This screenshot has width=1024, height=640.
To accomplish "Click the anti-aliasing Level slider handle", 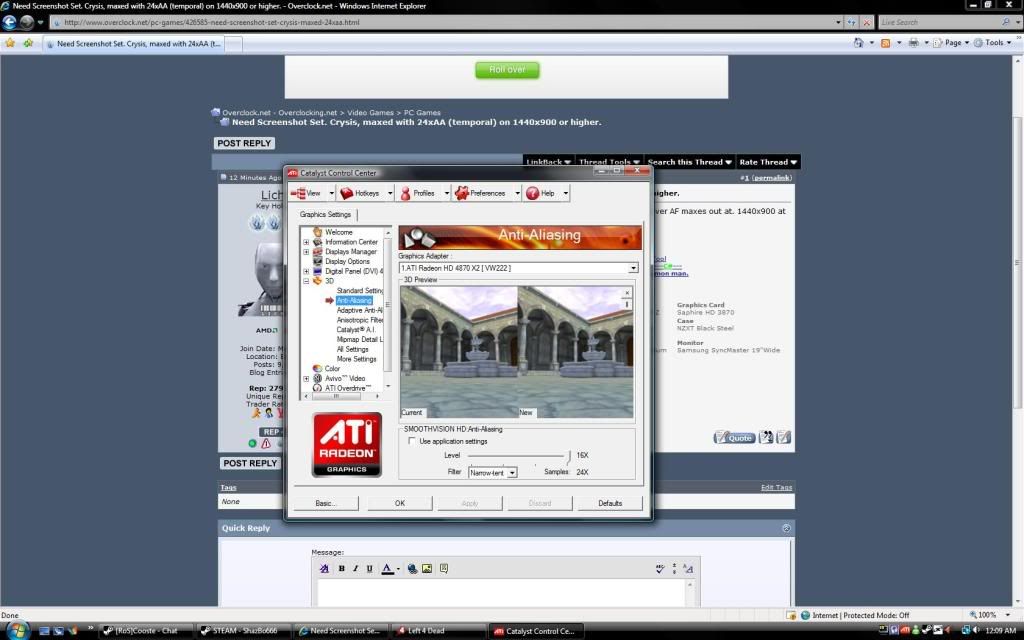I will coord(568,456).
